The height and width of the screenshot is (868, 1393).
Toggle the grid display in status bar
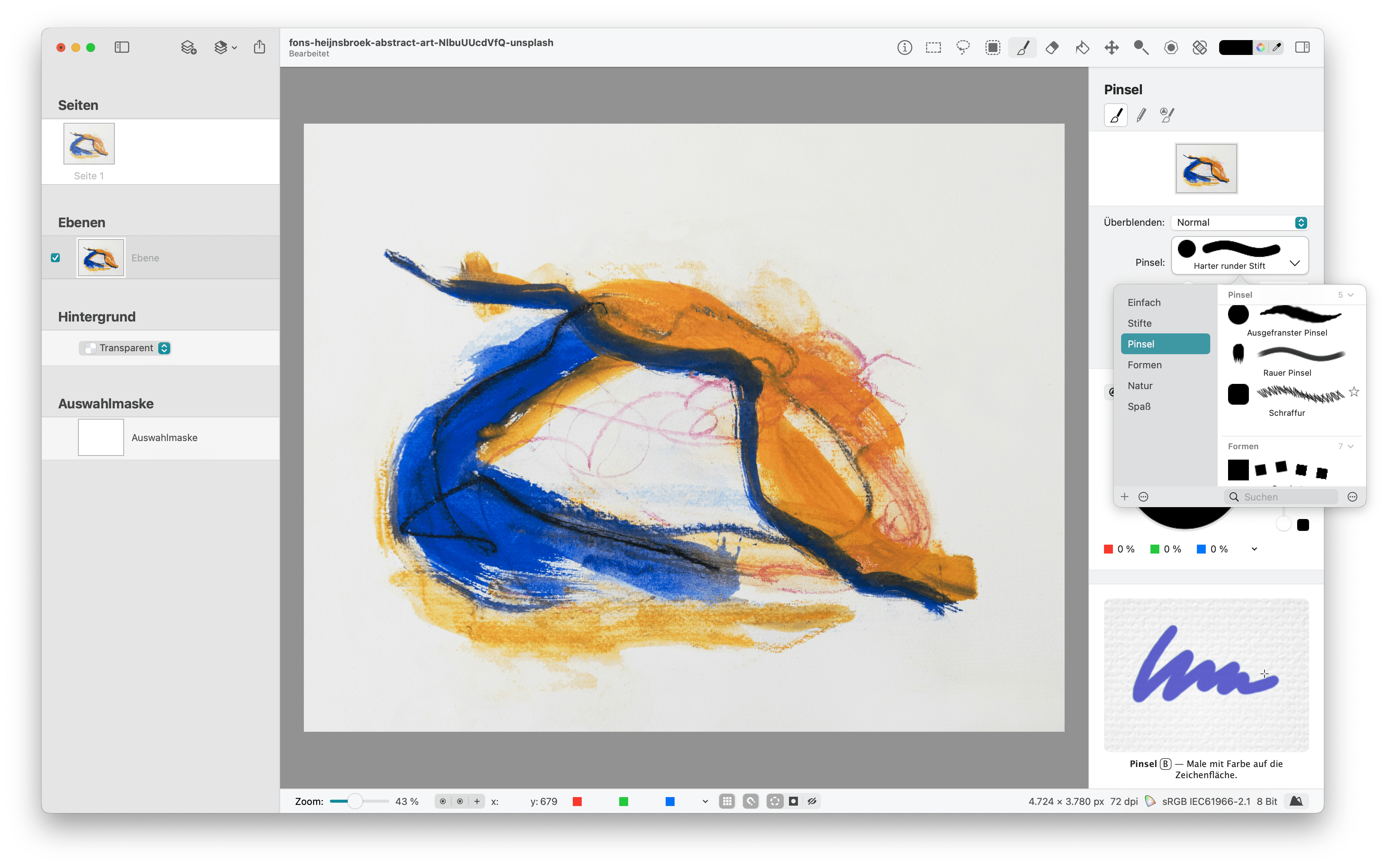[x=727, y=802]
